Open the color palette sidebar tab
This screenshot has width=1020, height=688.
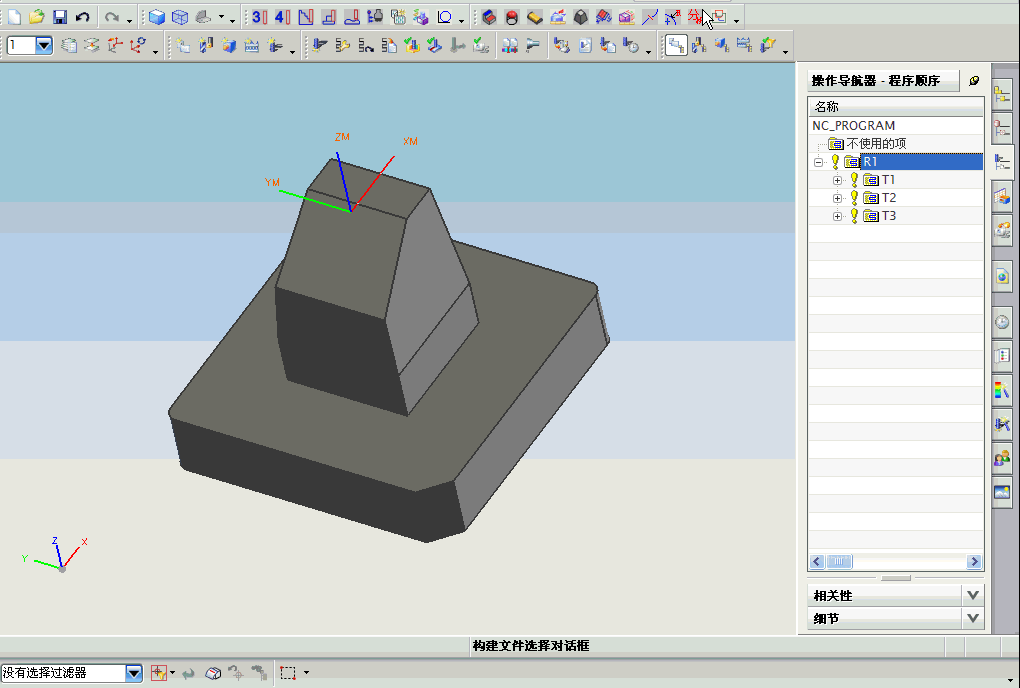[x=1002, y=390]
